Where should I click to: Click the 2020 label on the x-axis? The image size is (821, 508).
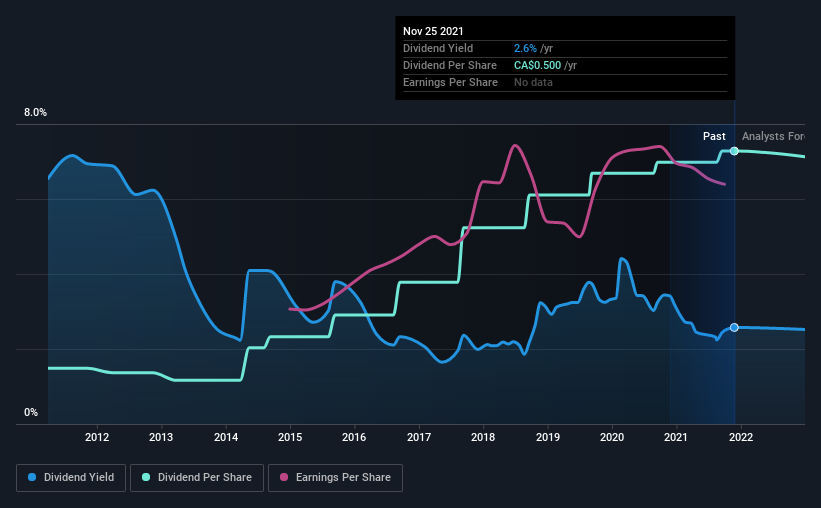pyautogui.click(x=612, y=437)
